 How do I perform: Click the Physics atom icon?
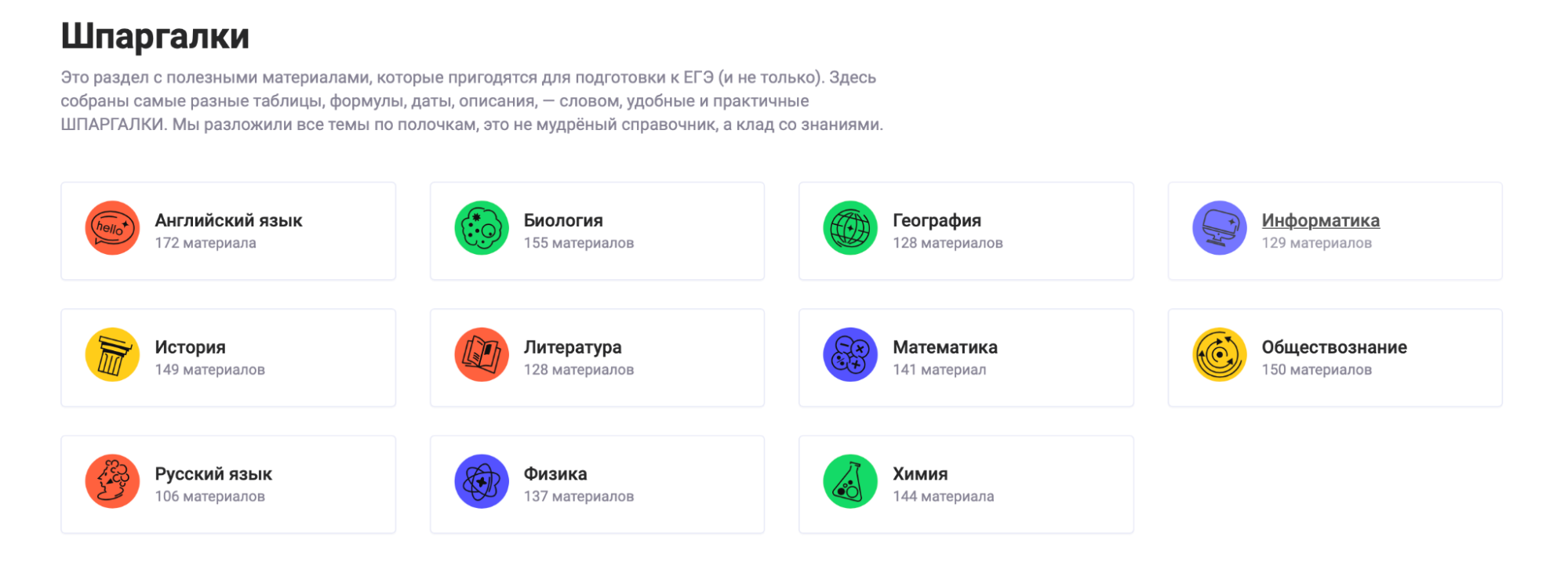click(x=482, y=481)
